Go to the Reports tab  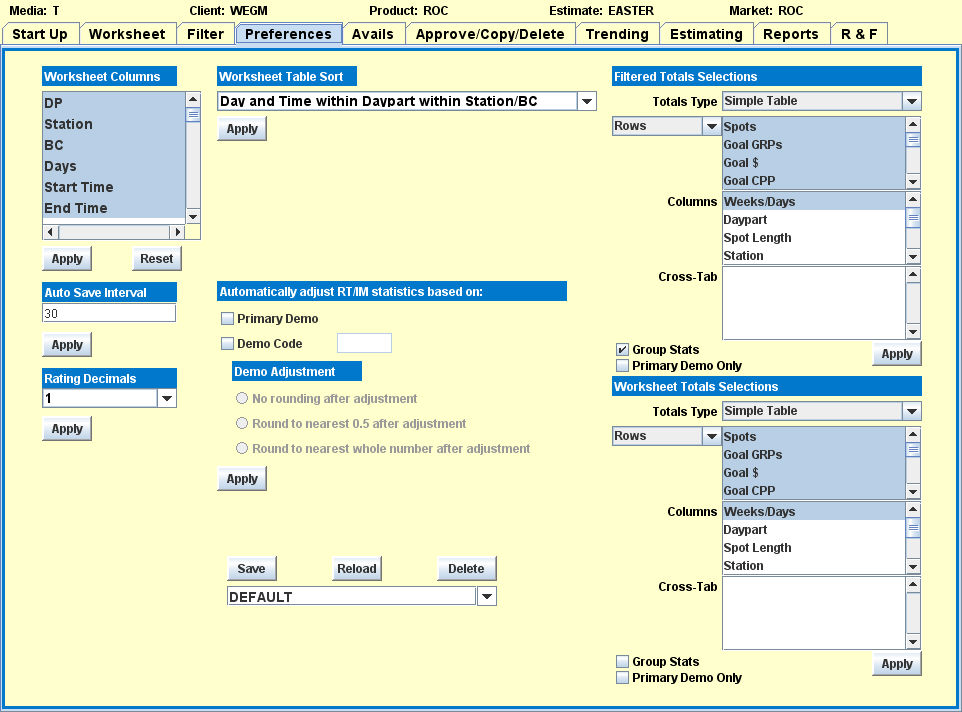tap(791, 34)
